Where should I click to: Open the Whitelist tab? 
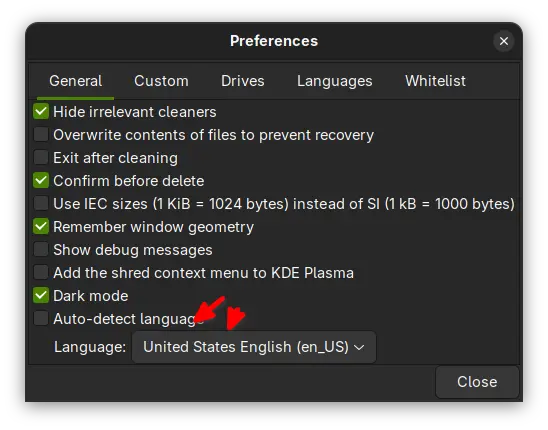pos(435,81)
